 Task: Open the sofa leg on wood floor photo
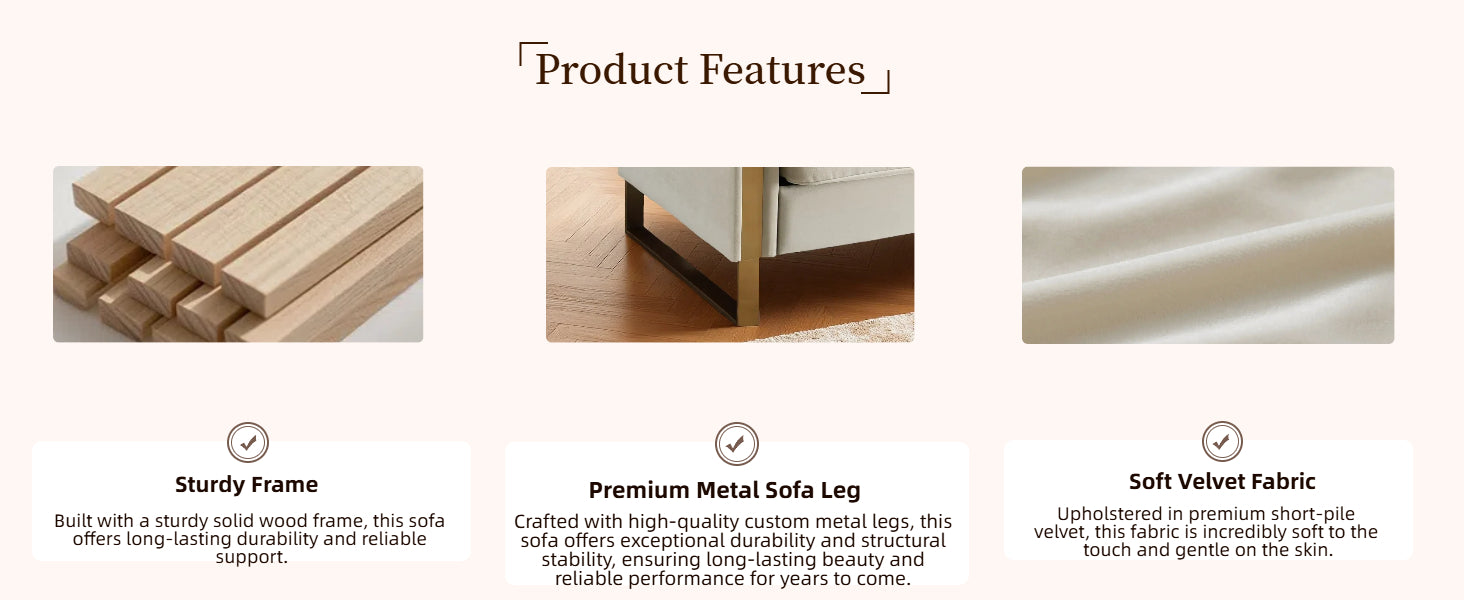[730, 254]
